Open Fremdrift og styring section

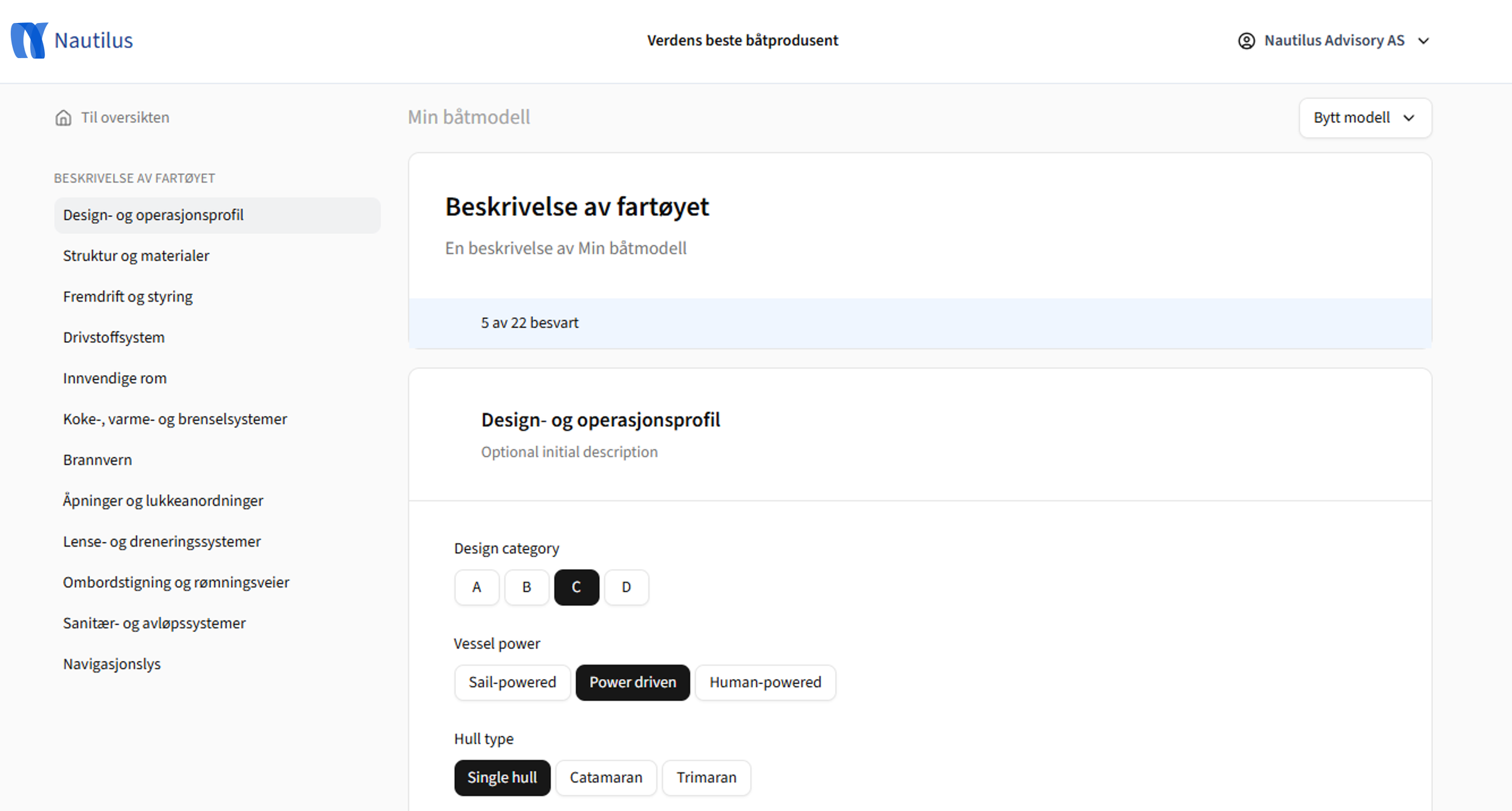coord(128,296)
